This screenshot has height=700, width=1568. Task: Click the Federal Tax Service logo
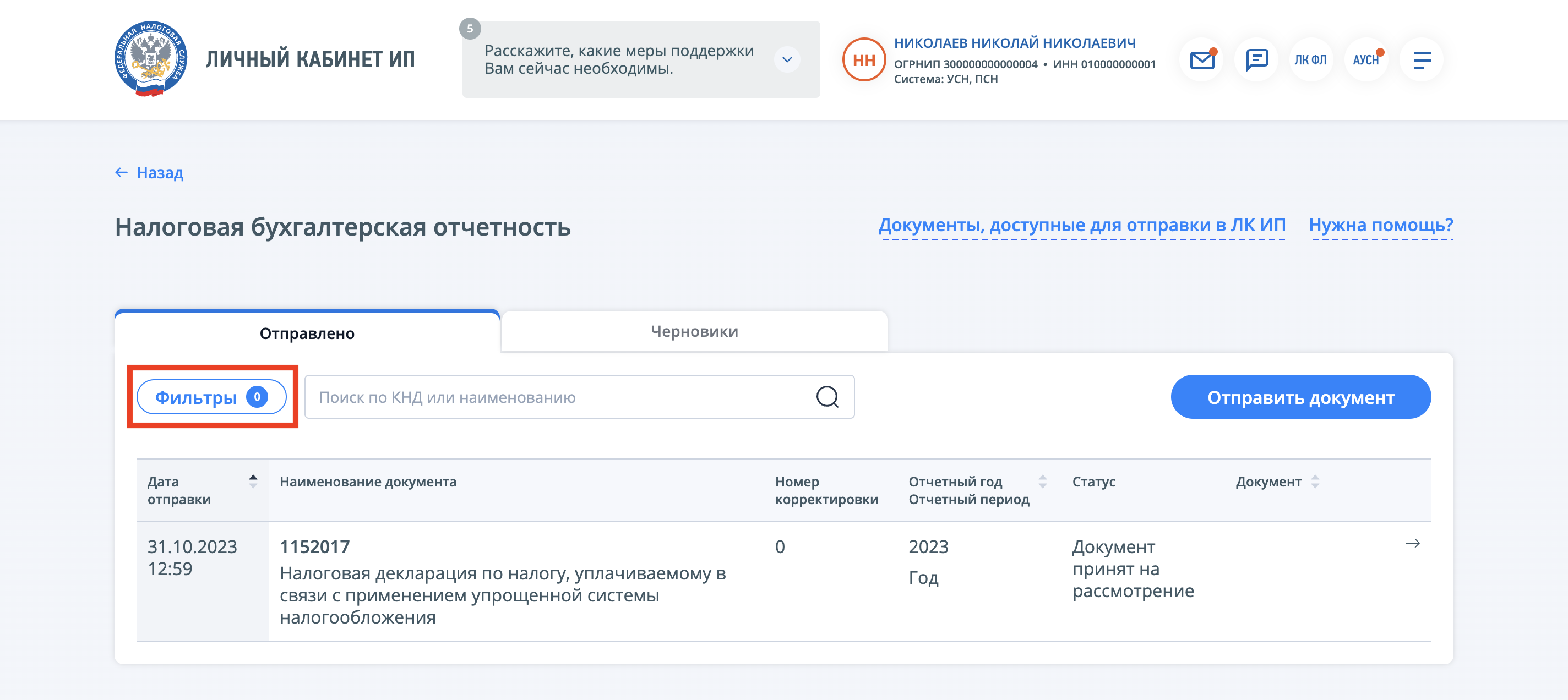click(x=151, y=59)
